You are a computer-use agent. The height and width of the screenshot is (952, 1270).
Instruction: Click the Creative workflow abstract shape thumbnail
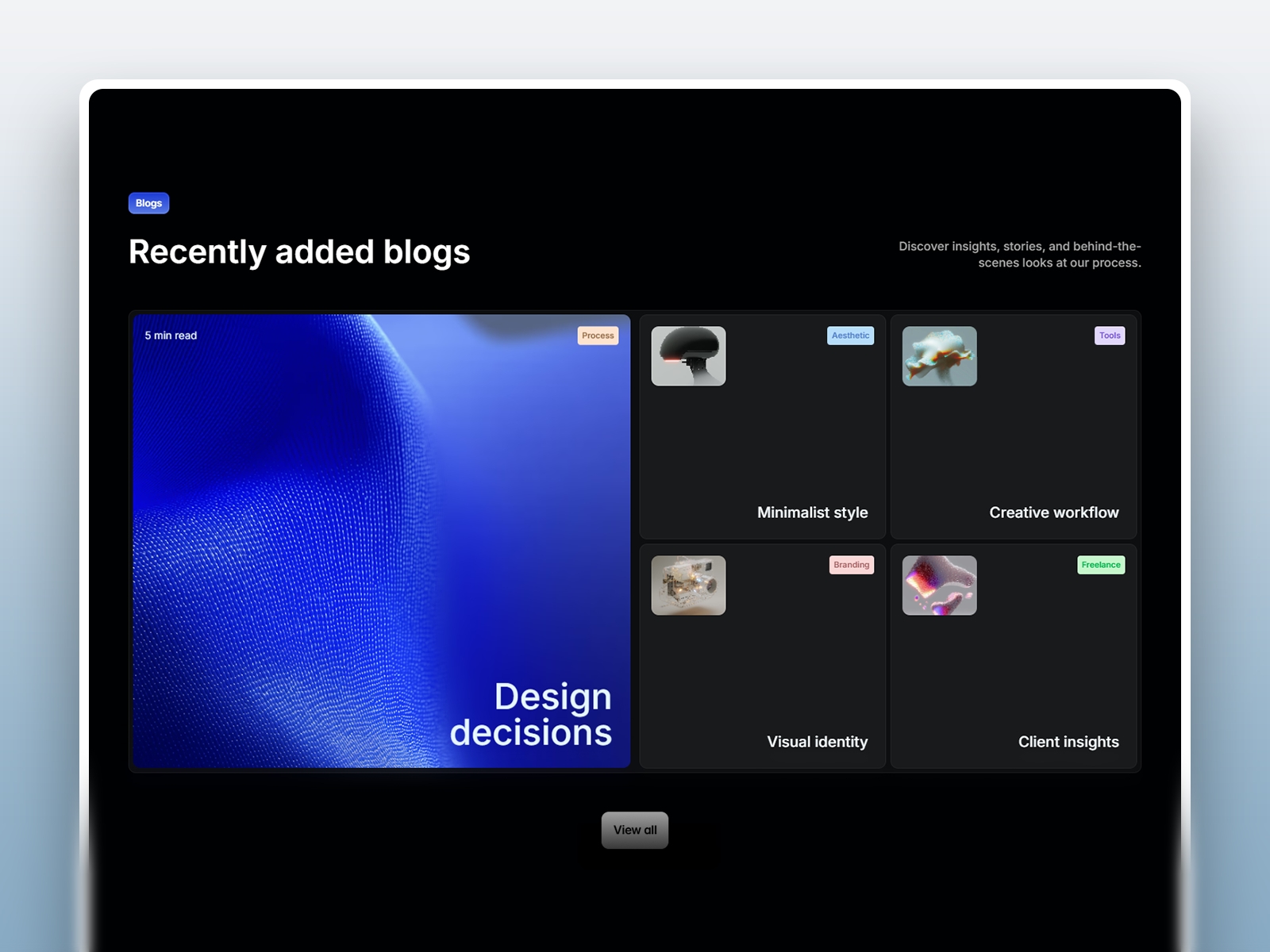939,356
